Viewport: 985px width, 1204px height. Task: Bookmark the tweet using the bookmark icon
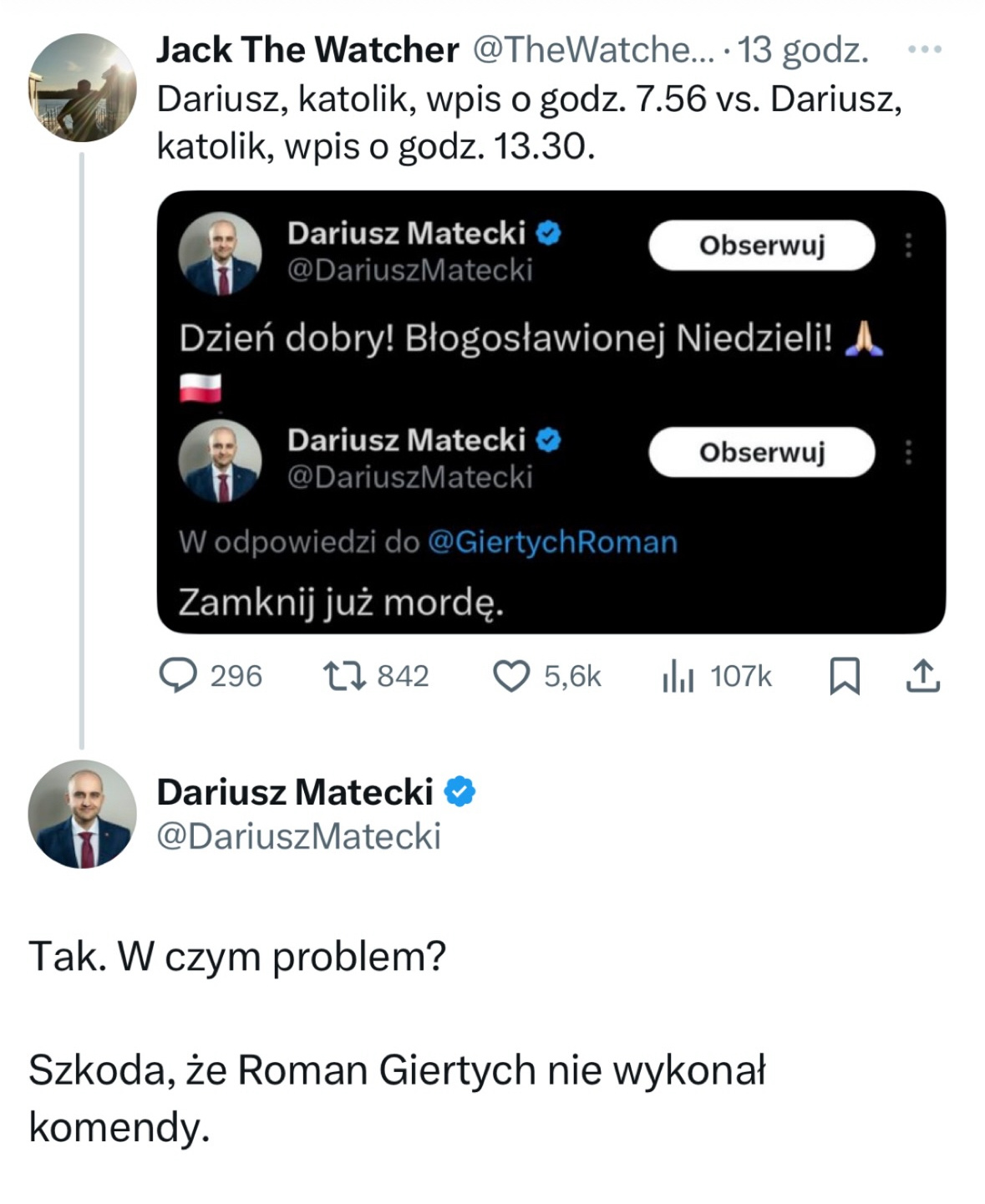click(845, 675)
